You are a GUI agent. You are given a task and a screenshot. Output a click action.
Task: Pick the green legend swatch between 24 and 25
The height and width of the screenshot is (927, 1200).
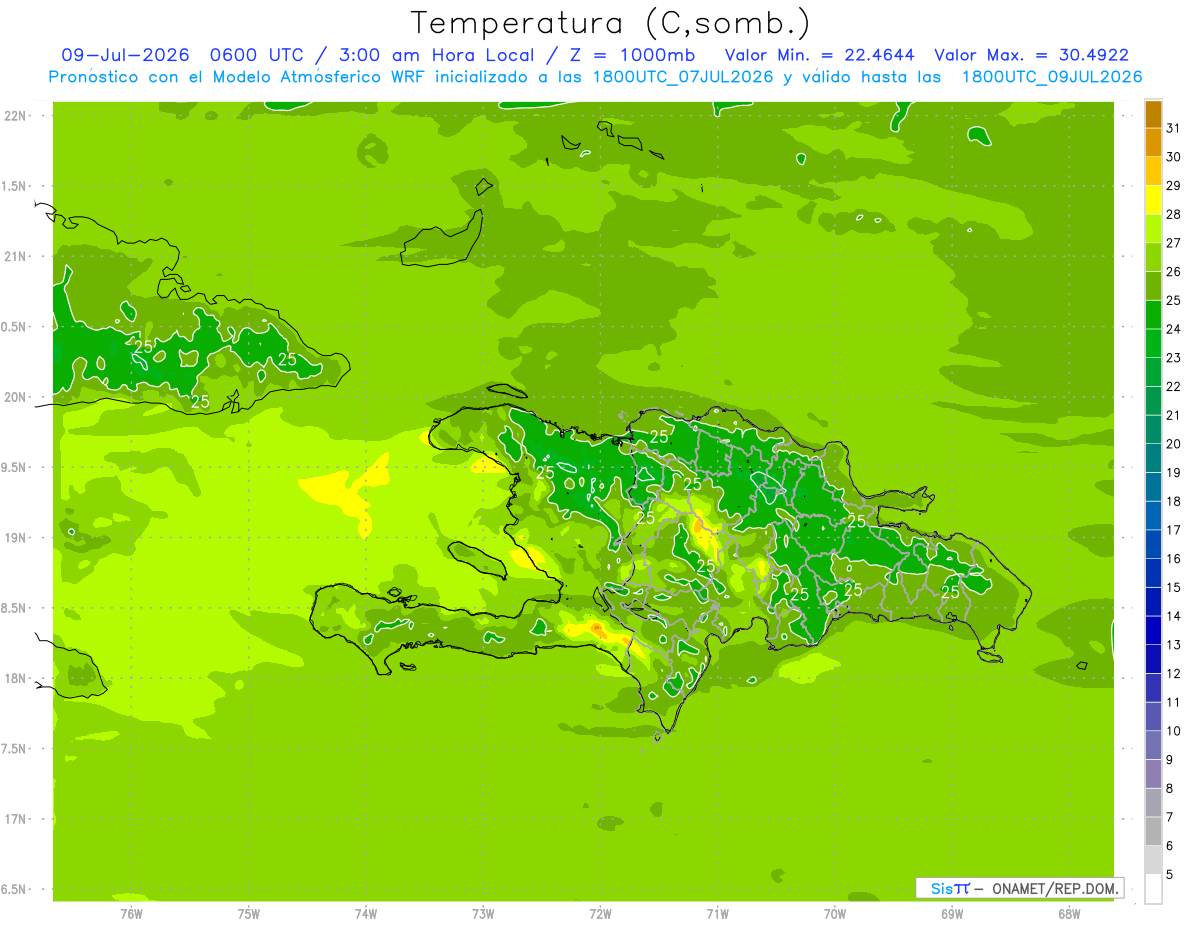[x=1153, y=315]
